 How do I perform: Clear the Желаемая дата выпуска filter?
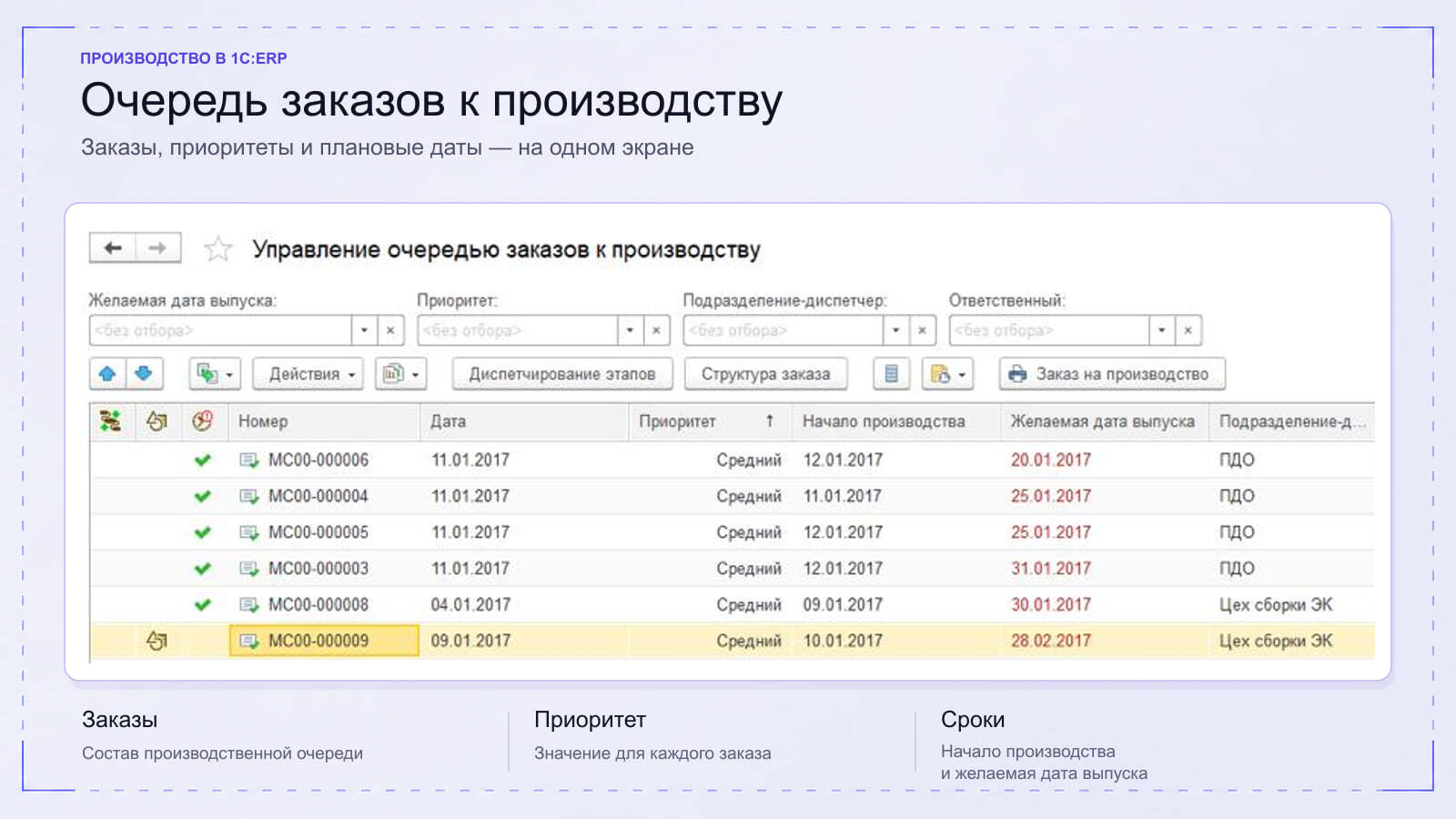click(390, 330)
